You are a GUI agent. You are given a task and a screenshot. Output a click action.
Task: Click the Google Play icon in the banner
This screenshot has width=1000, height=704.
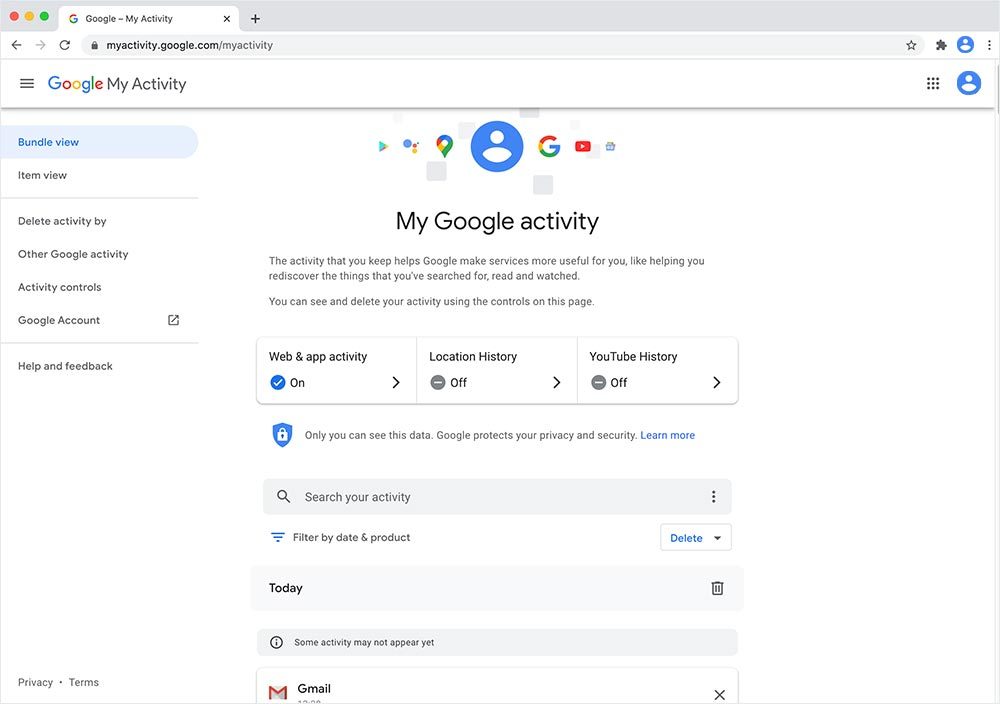point(383,145)
